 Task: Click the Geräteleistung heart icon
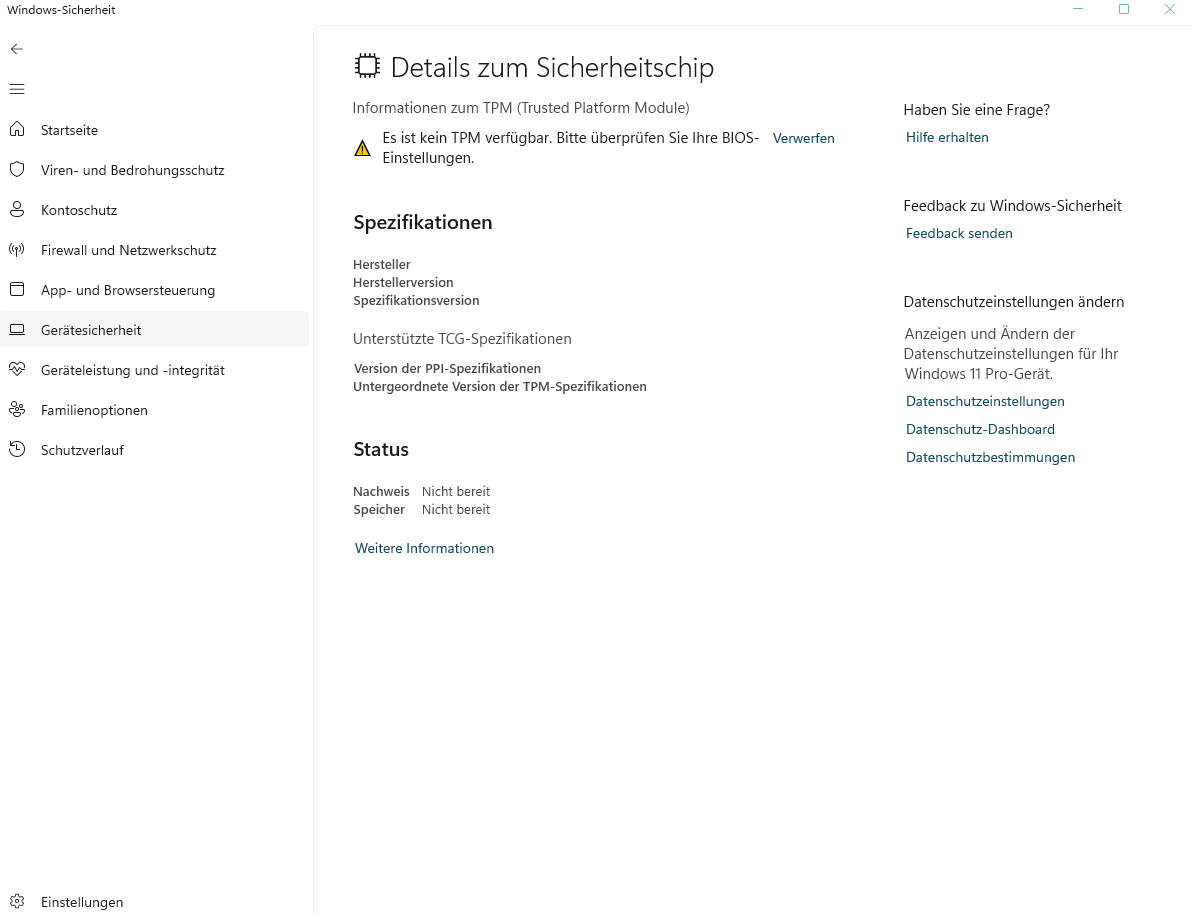pos(17,370)
